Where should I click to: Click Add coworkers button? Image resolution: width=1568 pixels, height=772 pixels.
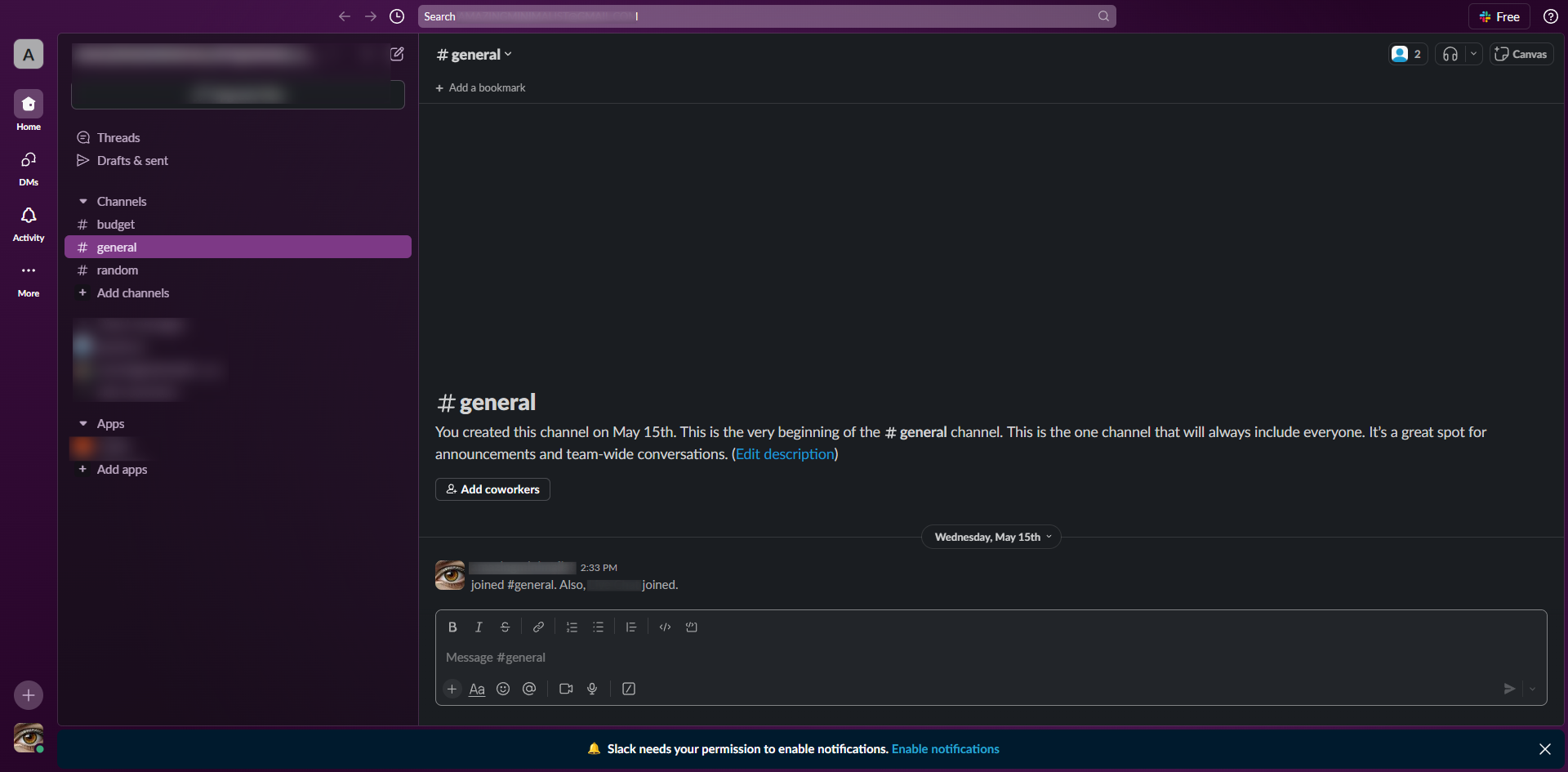coord(492,489)
